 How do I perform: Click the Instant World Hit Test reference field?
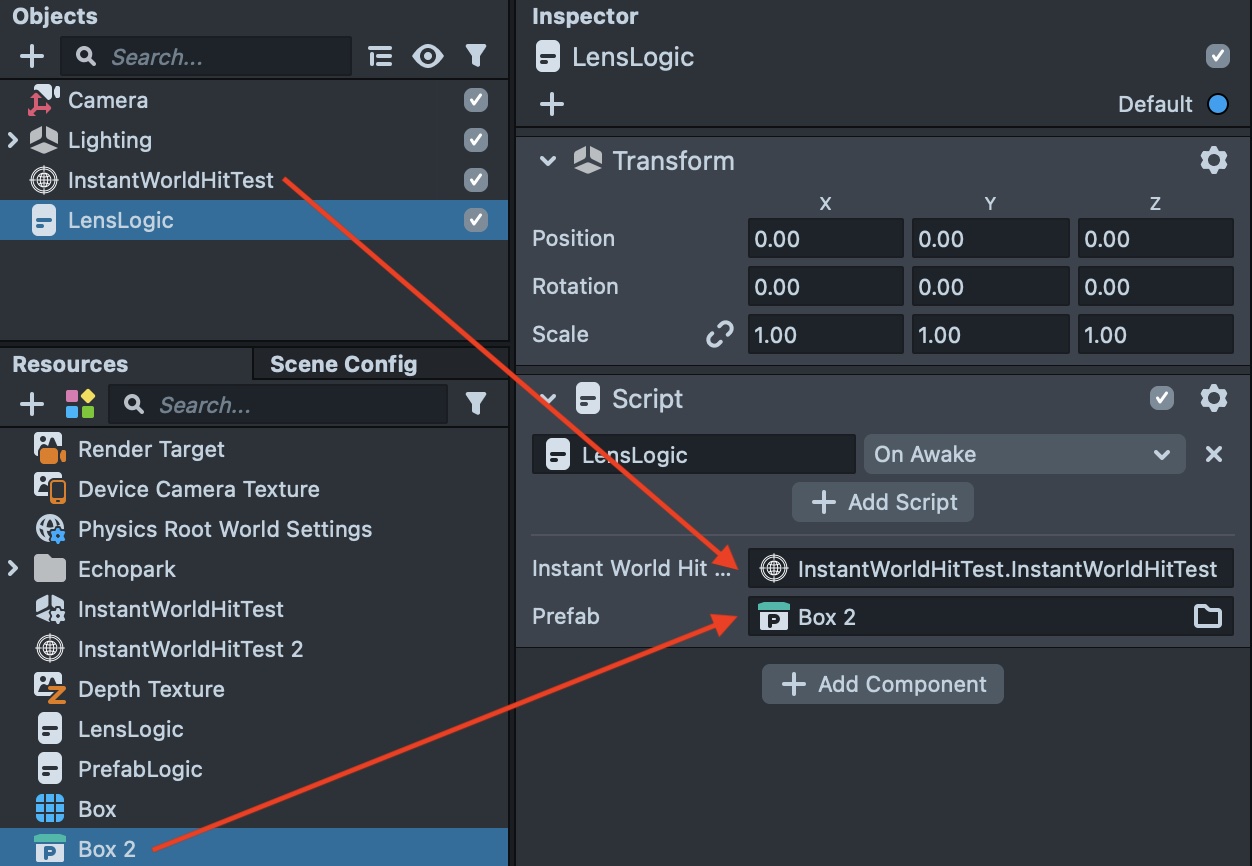(x=991, y=568)
